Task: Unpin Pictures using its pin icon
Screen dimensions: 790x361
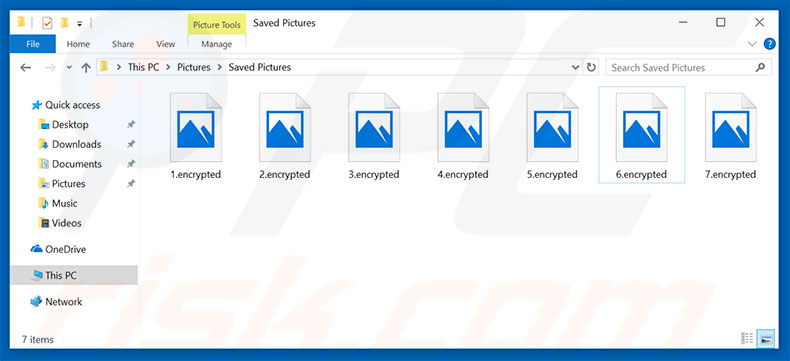Action: tap(130, 184)
